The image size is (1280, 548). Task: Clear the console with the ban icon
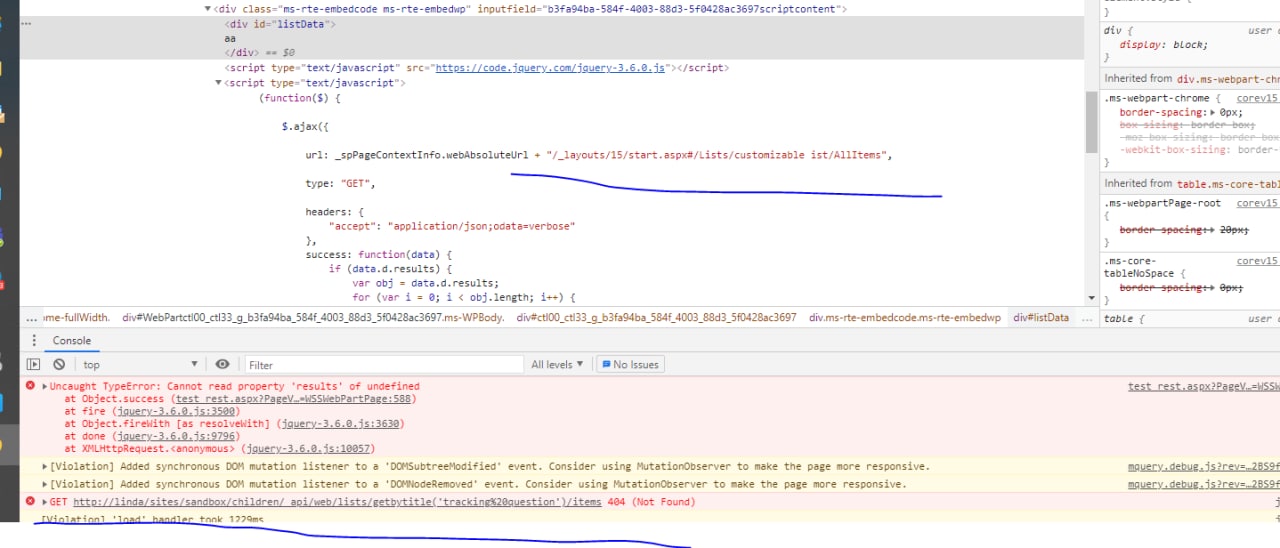tap(59, 365)
